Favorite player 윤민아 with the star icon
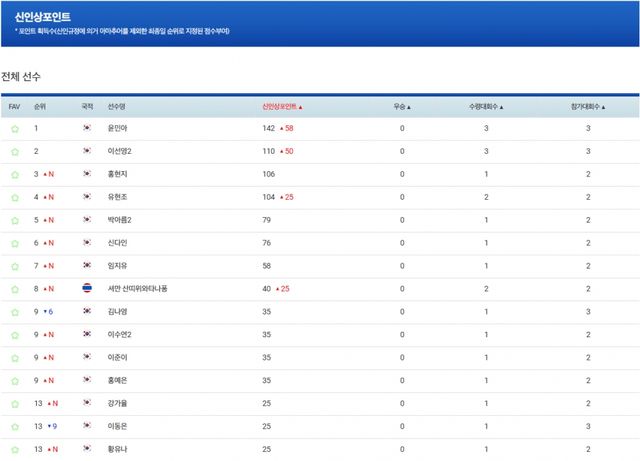 coord(14,129)
